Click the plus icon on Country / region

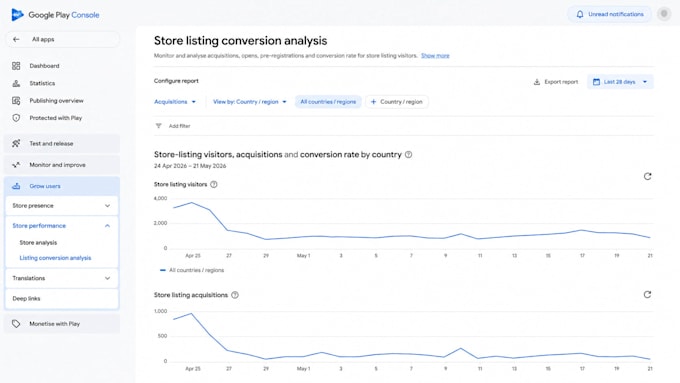coord(373,102)
